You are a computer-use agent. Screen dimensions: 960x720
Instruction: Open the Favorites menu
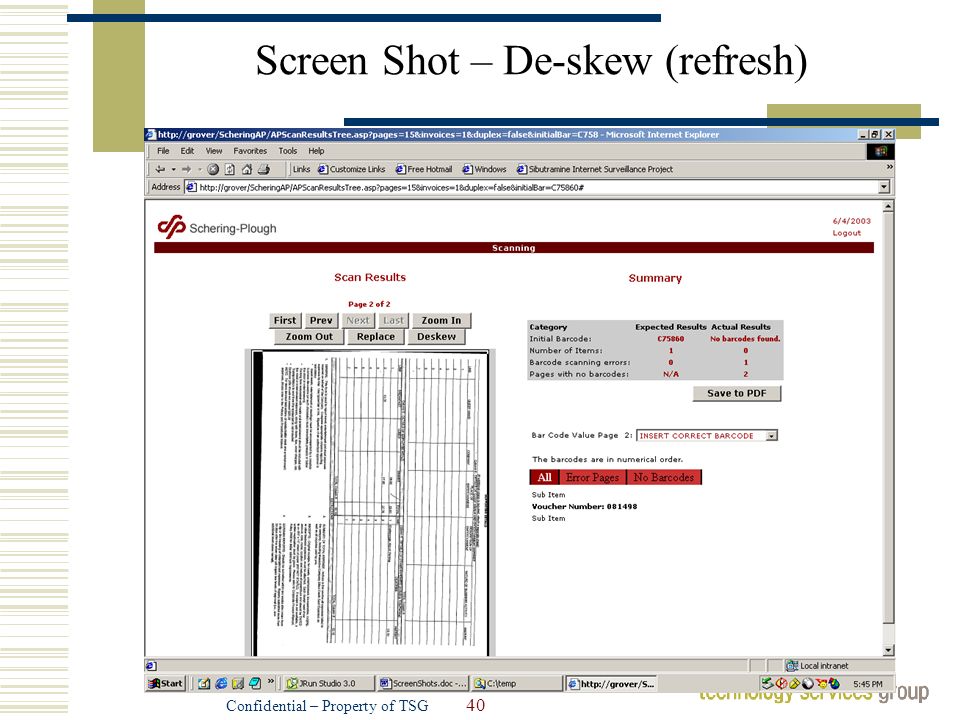[250, 151]
